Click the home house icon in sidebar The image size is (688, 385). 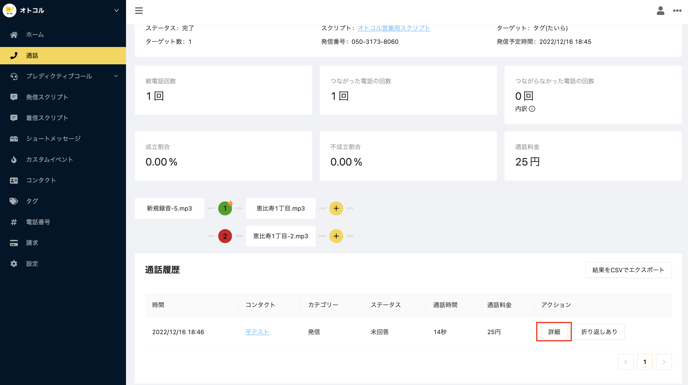point(14,35)
